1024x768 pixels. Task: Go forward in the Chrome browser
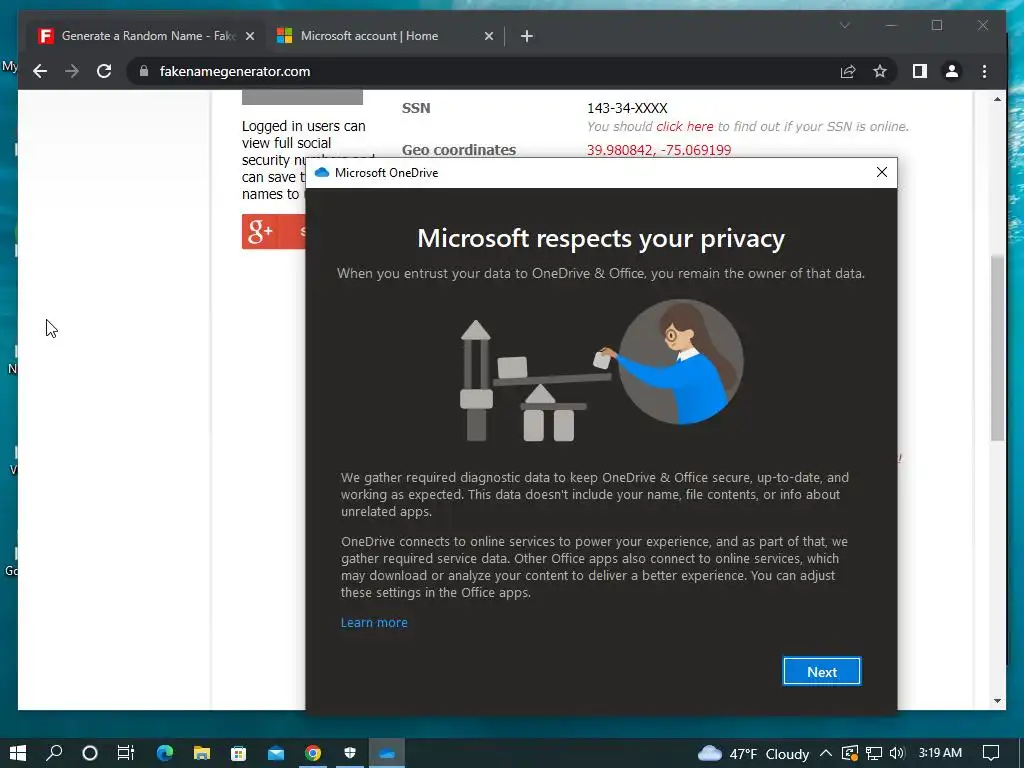72,71
